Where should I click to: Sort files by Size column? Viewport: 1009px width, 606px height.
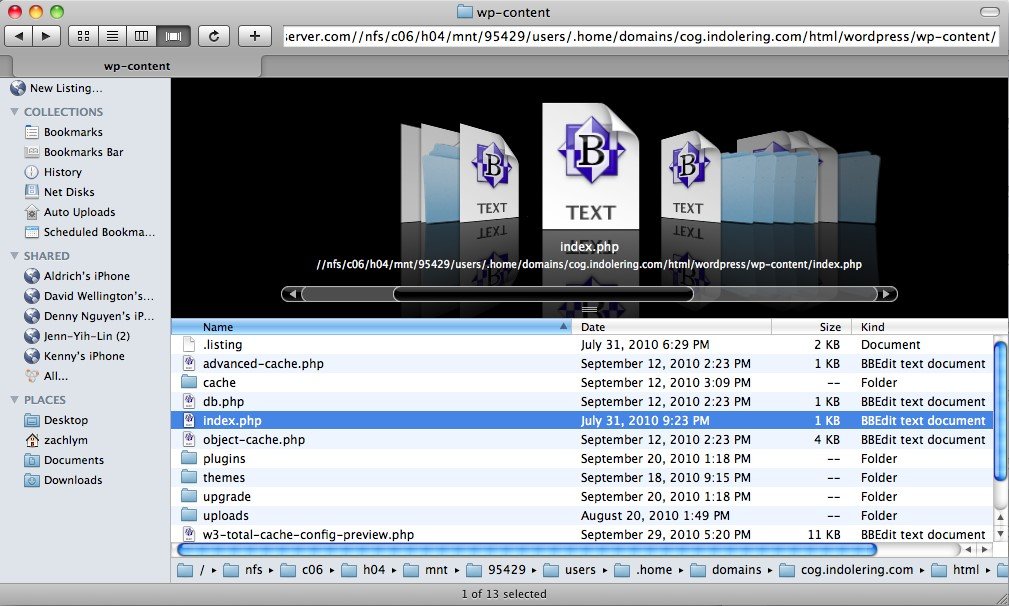click(811, 327)
